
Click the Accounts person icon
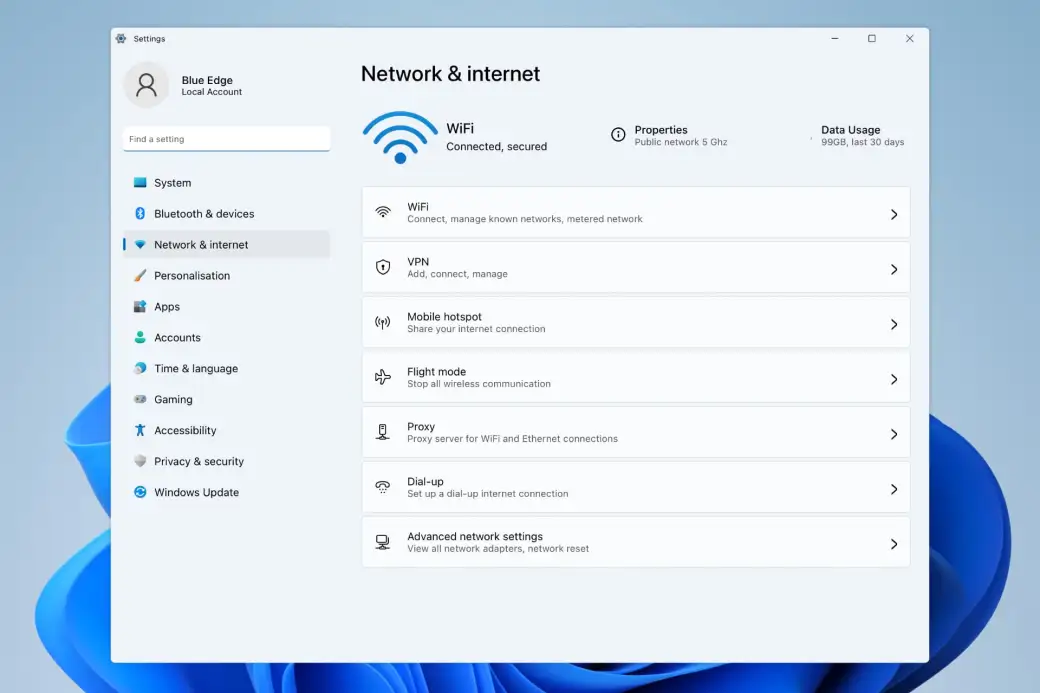click(140, 337)
